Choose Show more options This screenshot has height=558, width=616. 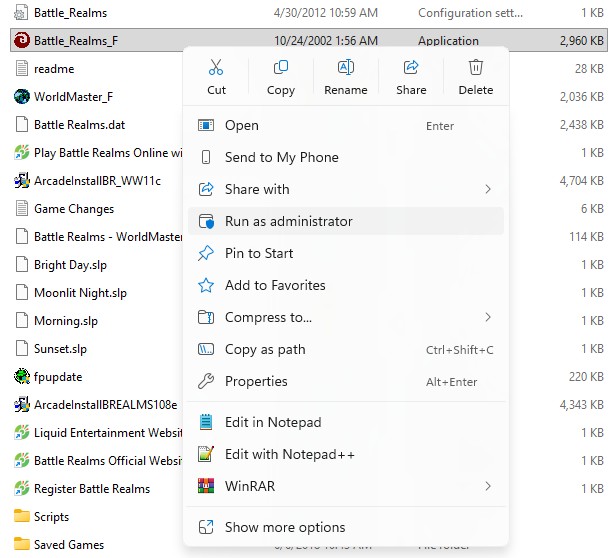(x=346, y=527)
